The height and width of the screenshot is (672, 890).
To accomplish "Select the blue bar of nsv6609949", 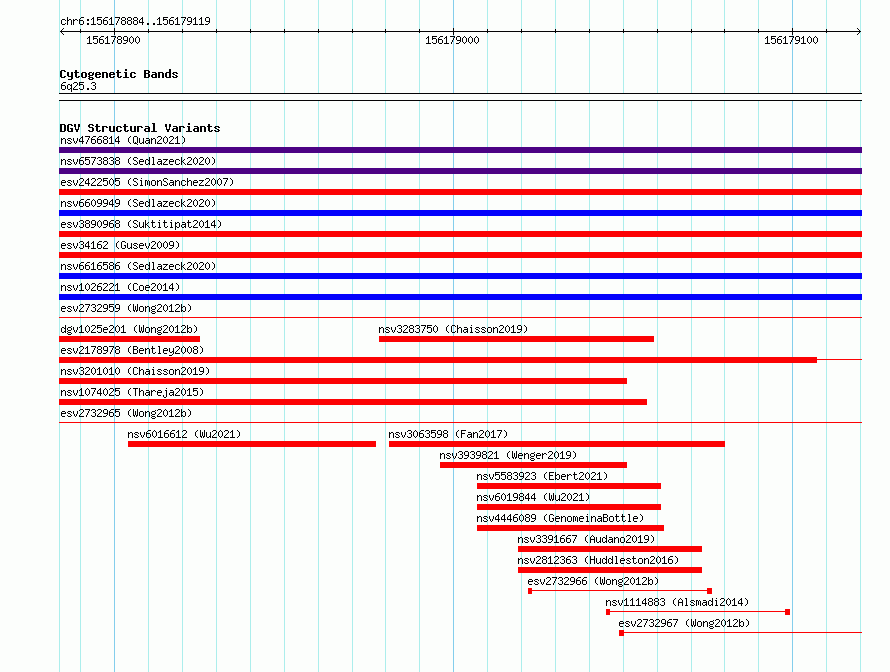I will pos(460,213).
